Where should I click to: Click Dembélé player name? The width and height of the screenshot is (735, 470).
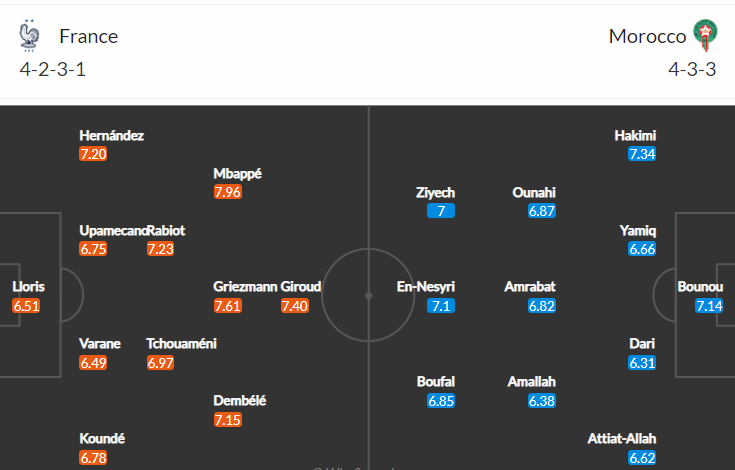pos(240,401)
